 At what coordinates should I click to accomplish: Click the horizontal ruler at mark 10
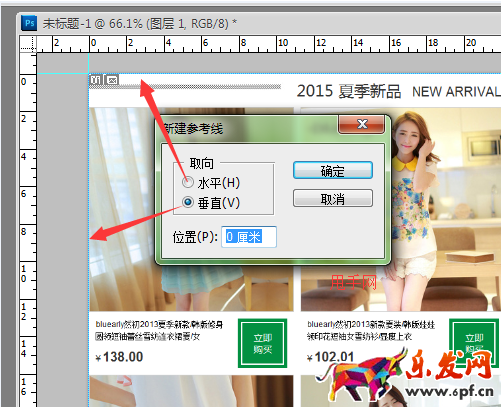[283, 44]
